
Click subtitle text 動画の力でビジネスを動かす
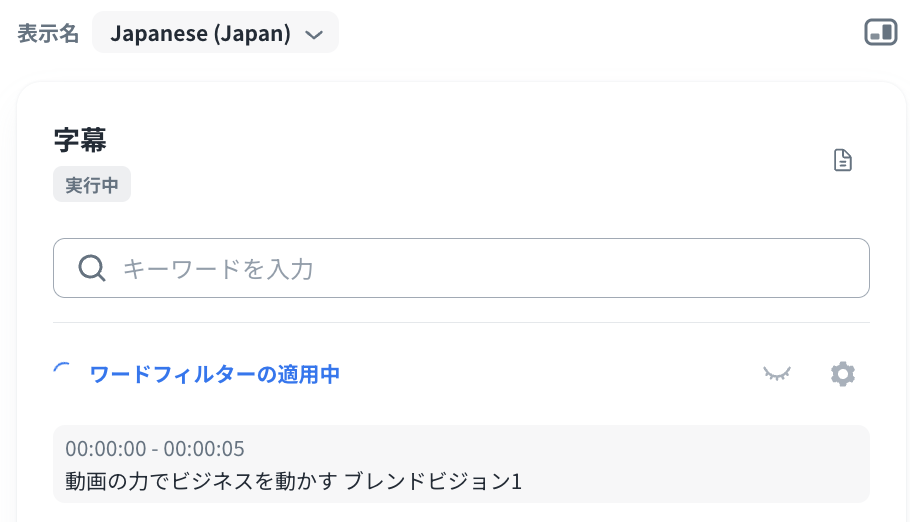pyautogui.click(x=200, y=481)
